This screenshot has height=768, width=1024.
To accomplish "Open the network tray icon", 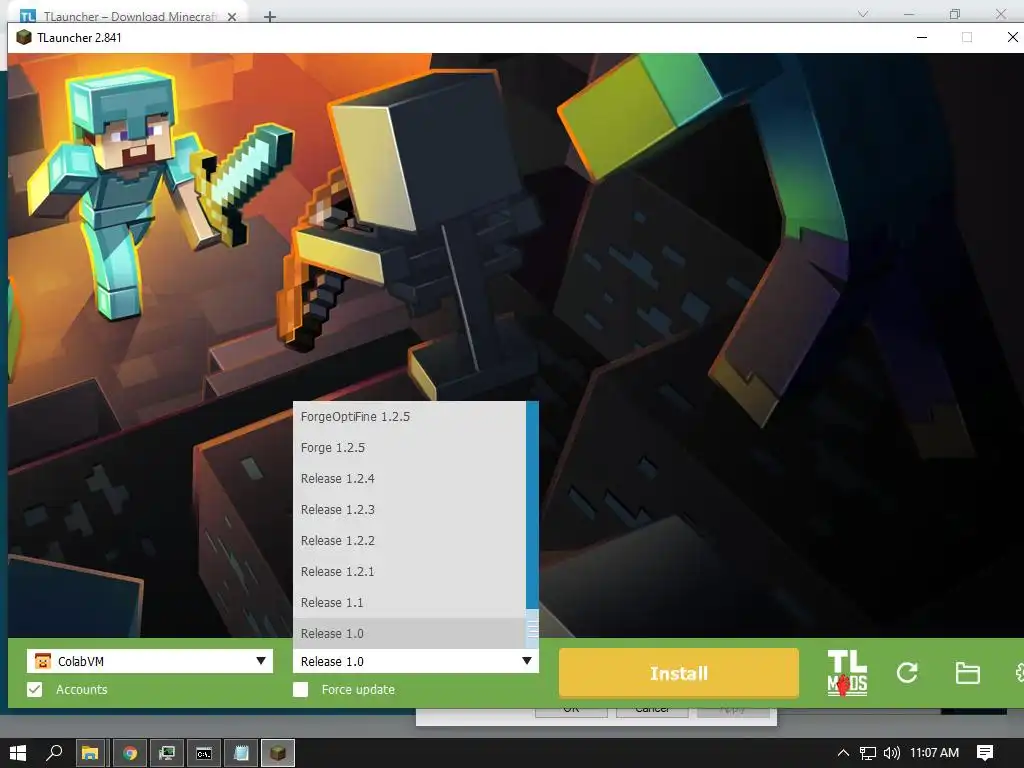I will point(867,753).
